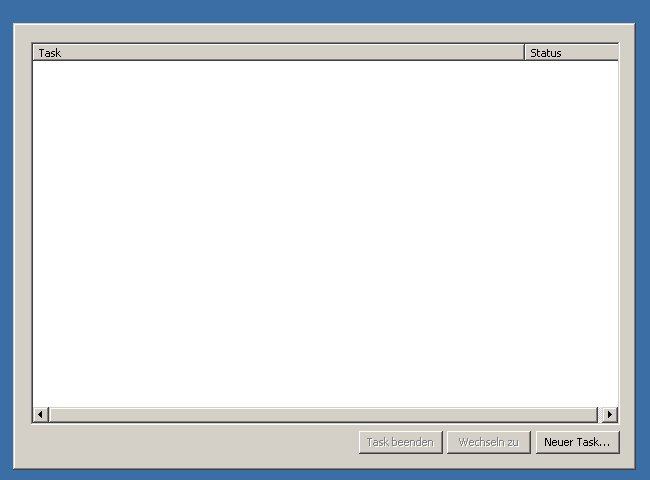Viewport: 650px width, 480px height.
Task: Click the blue desktop background outside the dialog
Action: 323,10
